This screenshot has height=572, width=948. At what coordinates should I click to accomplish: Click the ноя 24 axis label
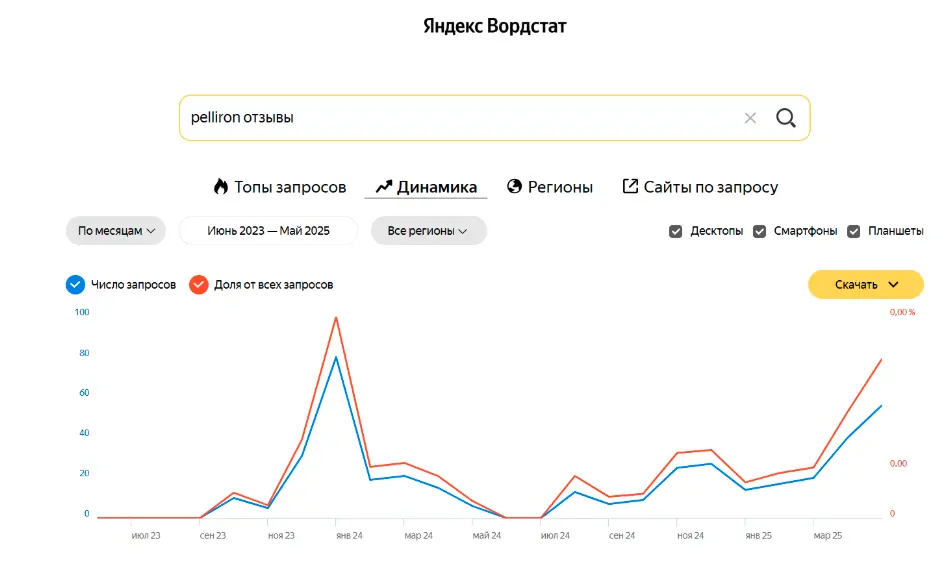[x=690, y=535]
